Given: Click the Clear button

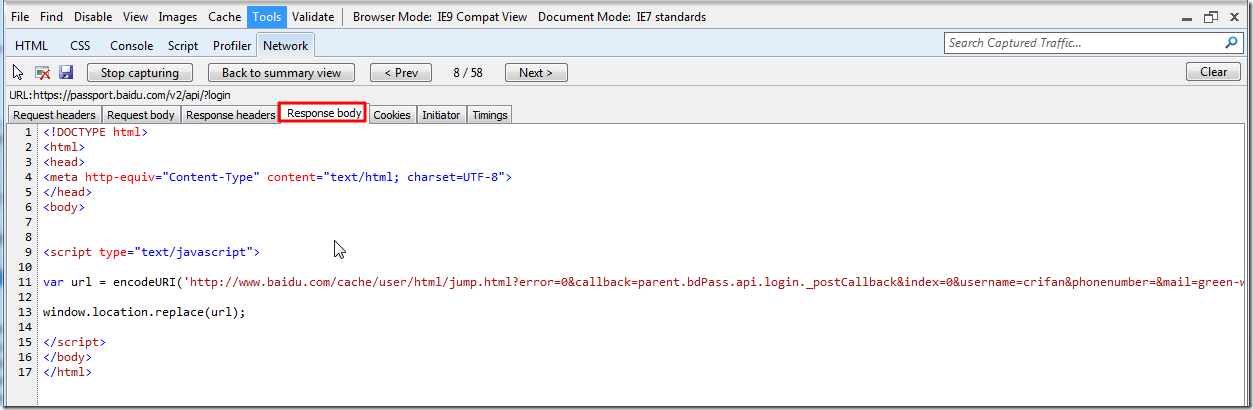Looking at the screenshot, I should 1213,72.
